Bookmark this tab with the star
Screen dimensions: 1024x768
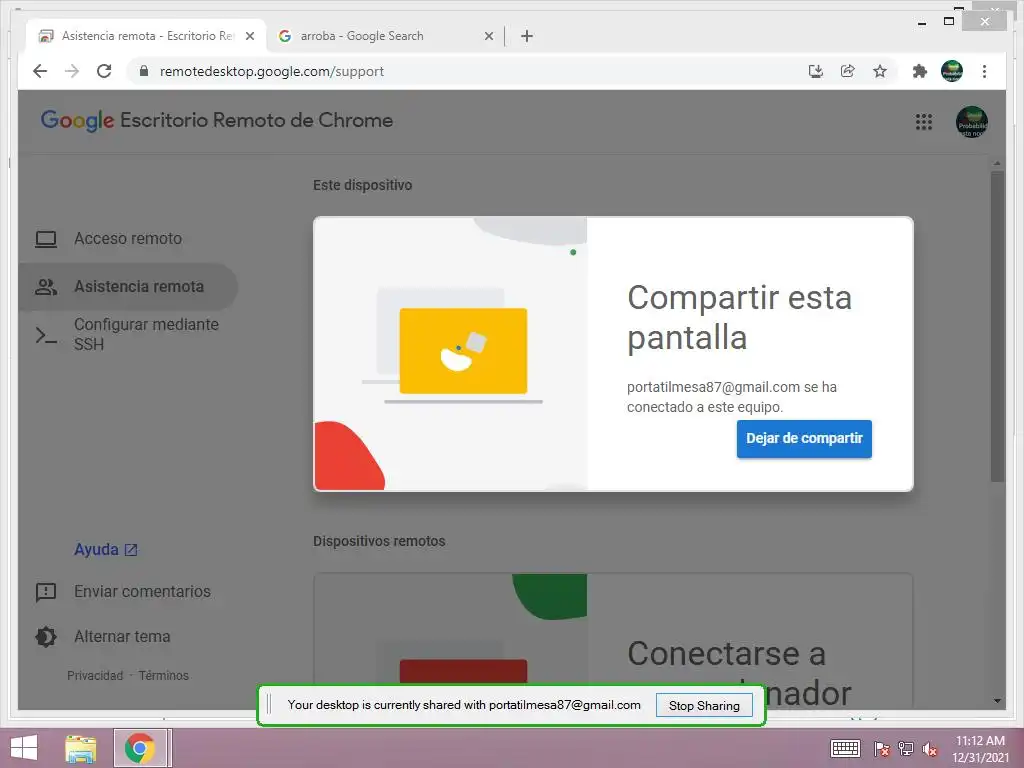tap(880, 71)
